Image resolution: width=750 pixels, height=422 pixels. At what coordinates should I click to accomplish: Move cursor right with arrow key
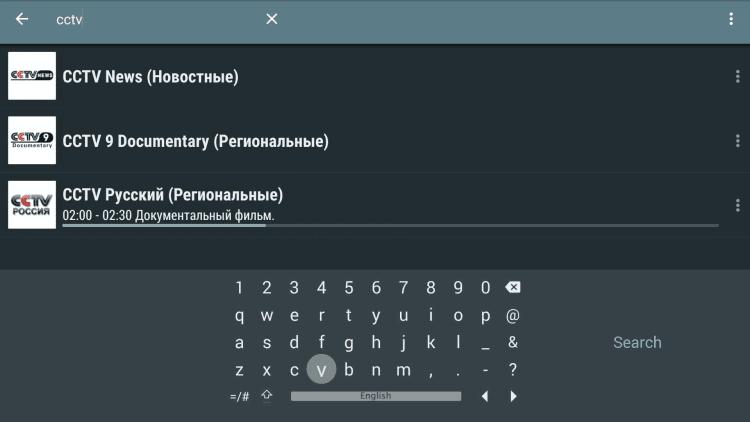click(x=513, y=396)
